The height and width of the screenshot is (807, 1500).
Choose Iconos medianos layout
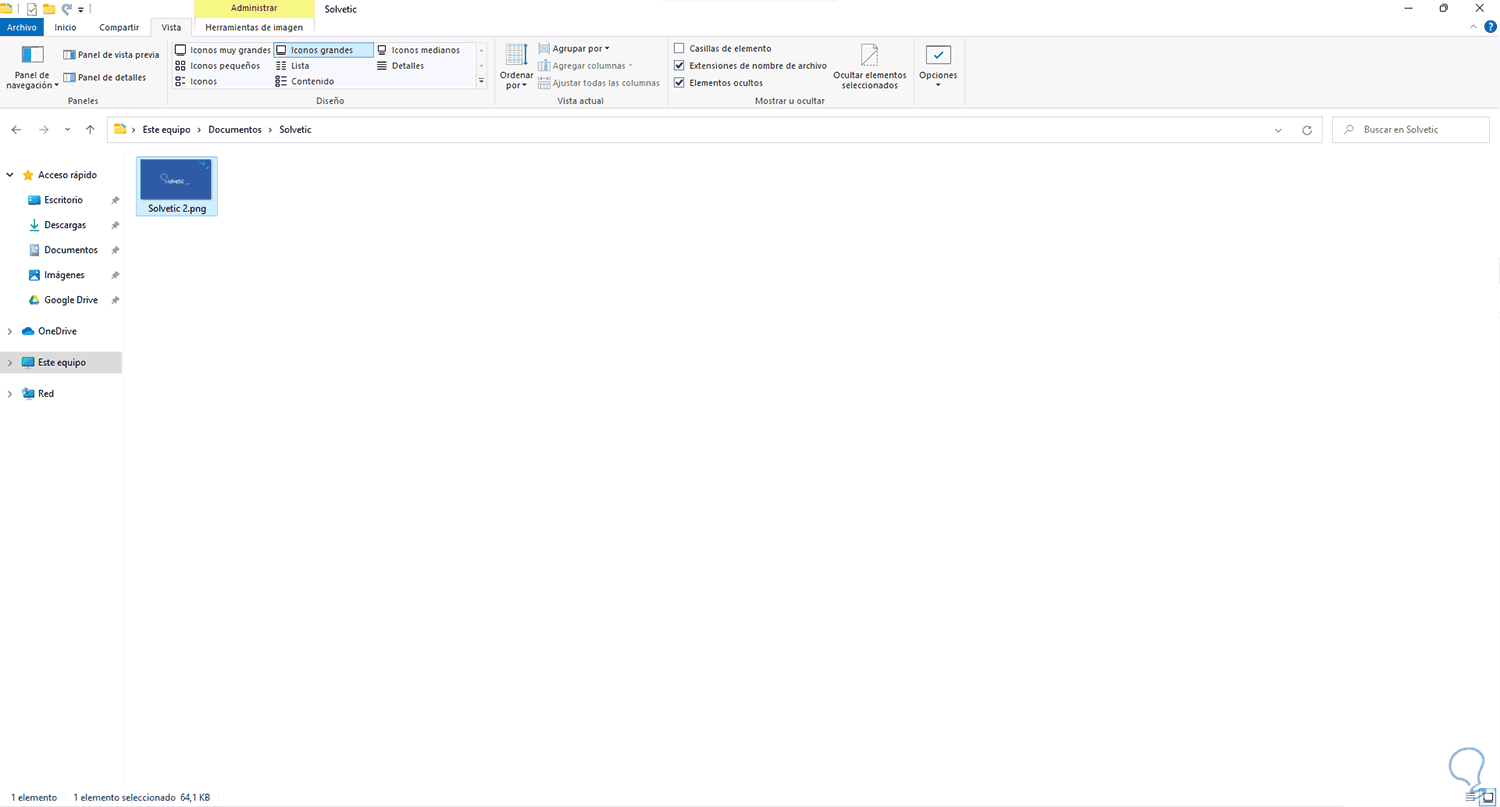pos(418,50)
